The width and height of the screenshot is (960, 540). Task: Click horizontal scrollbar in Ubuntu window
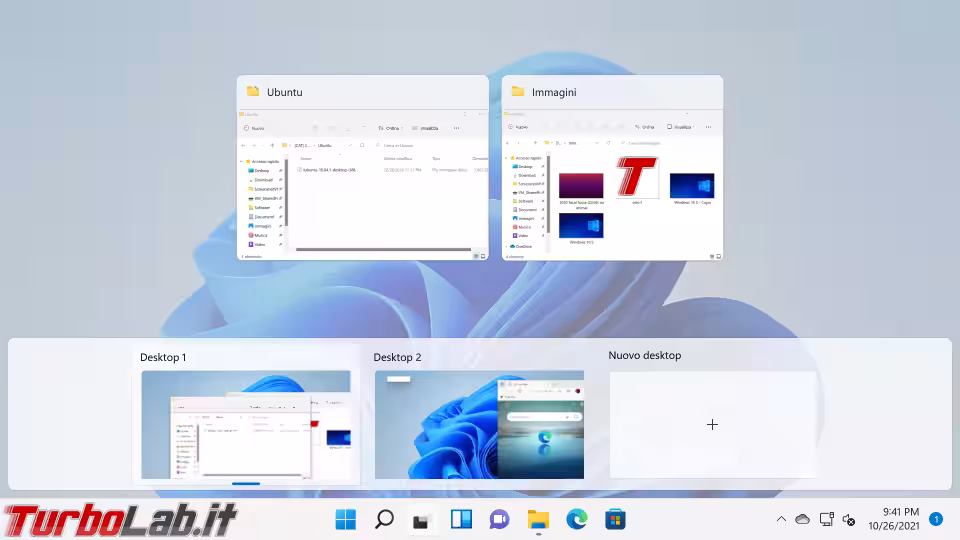click(x=383, y=249)
